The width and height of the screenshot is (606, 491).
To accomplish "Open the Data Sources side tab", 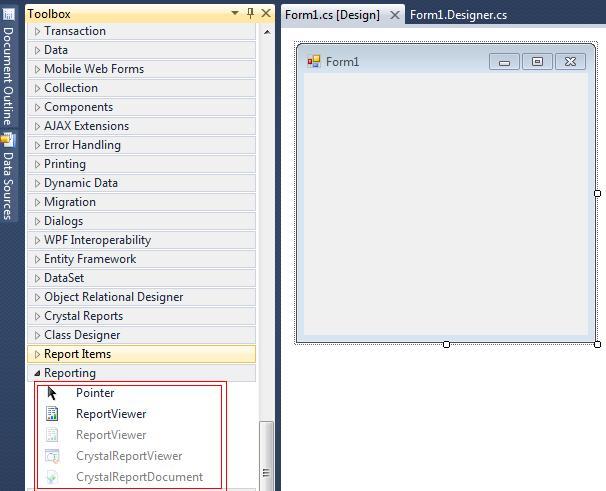I will [x=9, y=186].
